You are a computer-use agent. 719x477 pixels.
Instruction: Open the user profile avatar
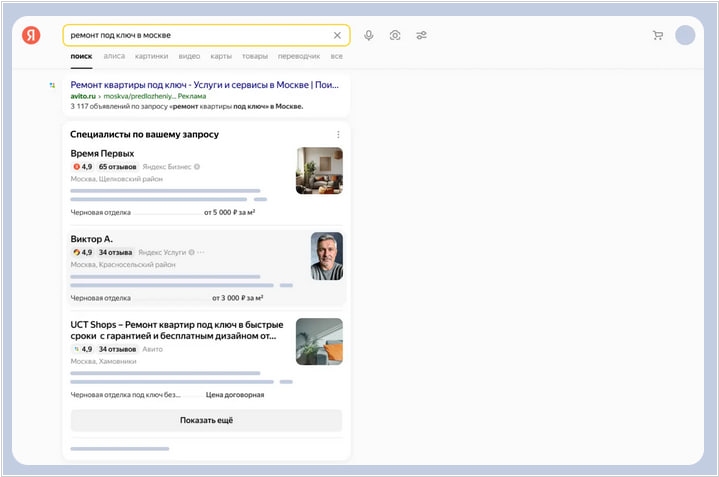tap(685, 35)
